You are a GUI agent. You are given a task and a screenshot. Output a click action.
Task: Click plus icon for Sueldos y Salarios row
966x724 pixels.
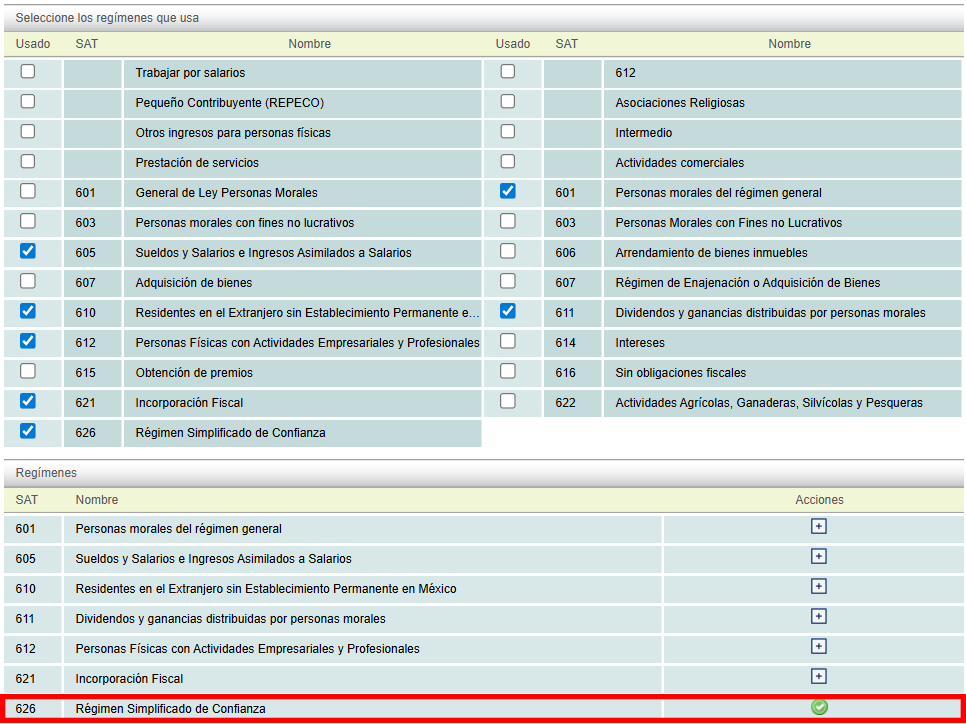pyautogui.click(x=819, y=557)
